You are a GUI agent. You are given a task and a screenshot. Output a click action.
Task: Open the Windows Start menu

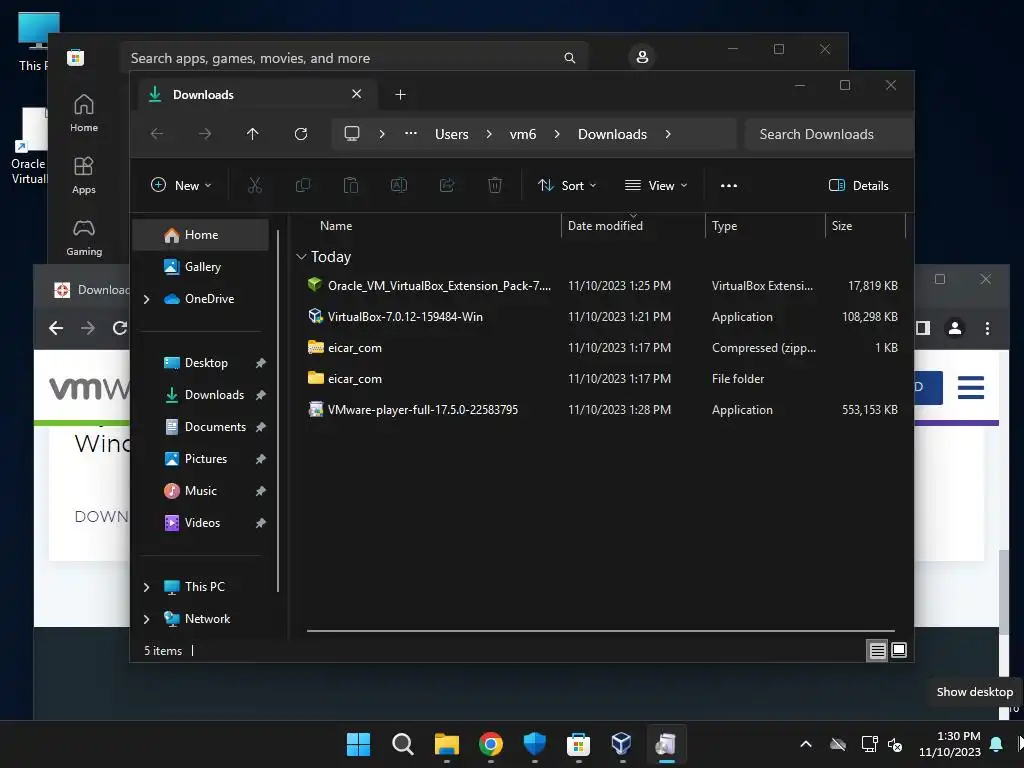coord(359,744)
